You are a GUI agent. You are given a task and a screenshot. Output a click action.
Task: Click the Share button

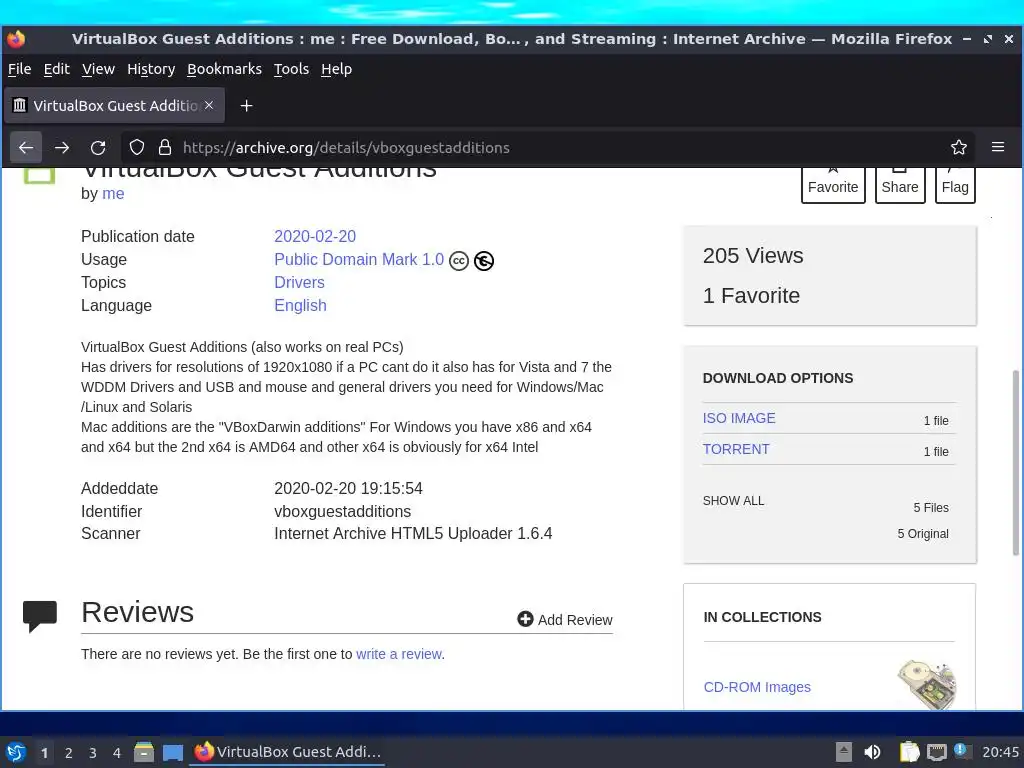tap(900, 185)
